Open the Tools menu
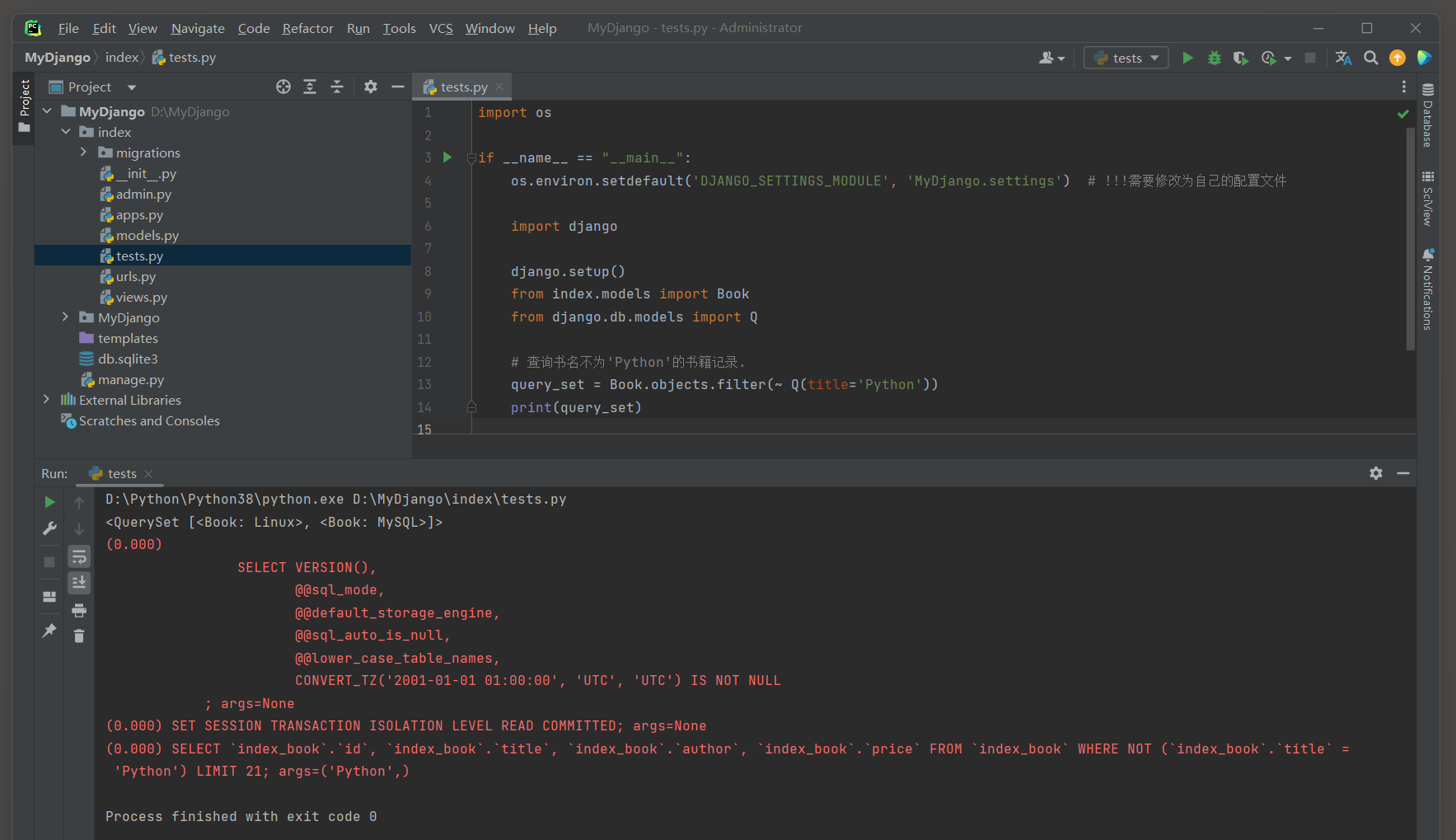 399,28
